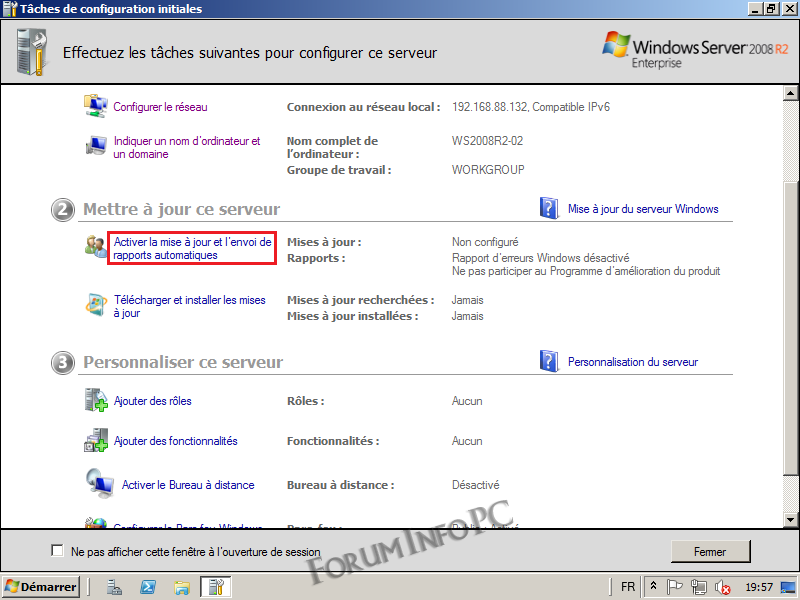Click the scrollbar up arrow

pyautogui.click(x=790, y=93)
